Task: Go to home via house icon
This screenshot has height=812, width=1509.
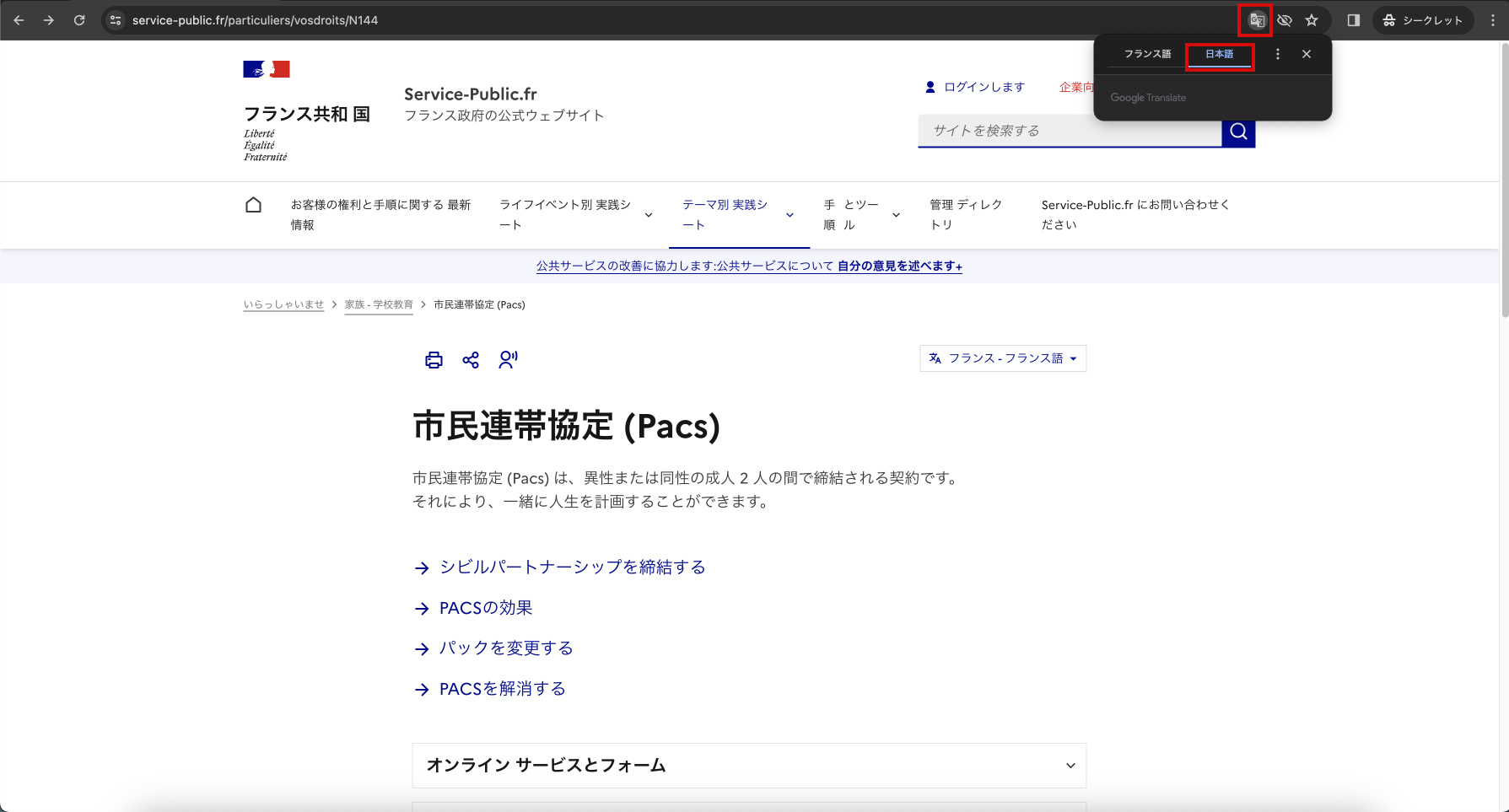Action: tap(253, 205)
